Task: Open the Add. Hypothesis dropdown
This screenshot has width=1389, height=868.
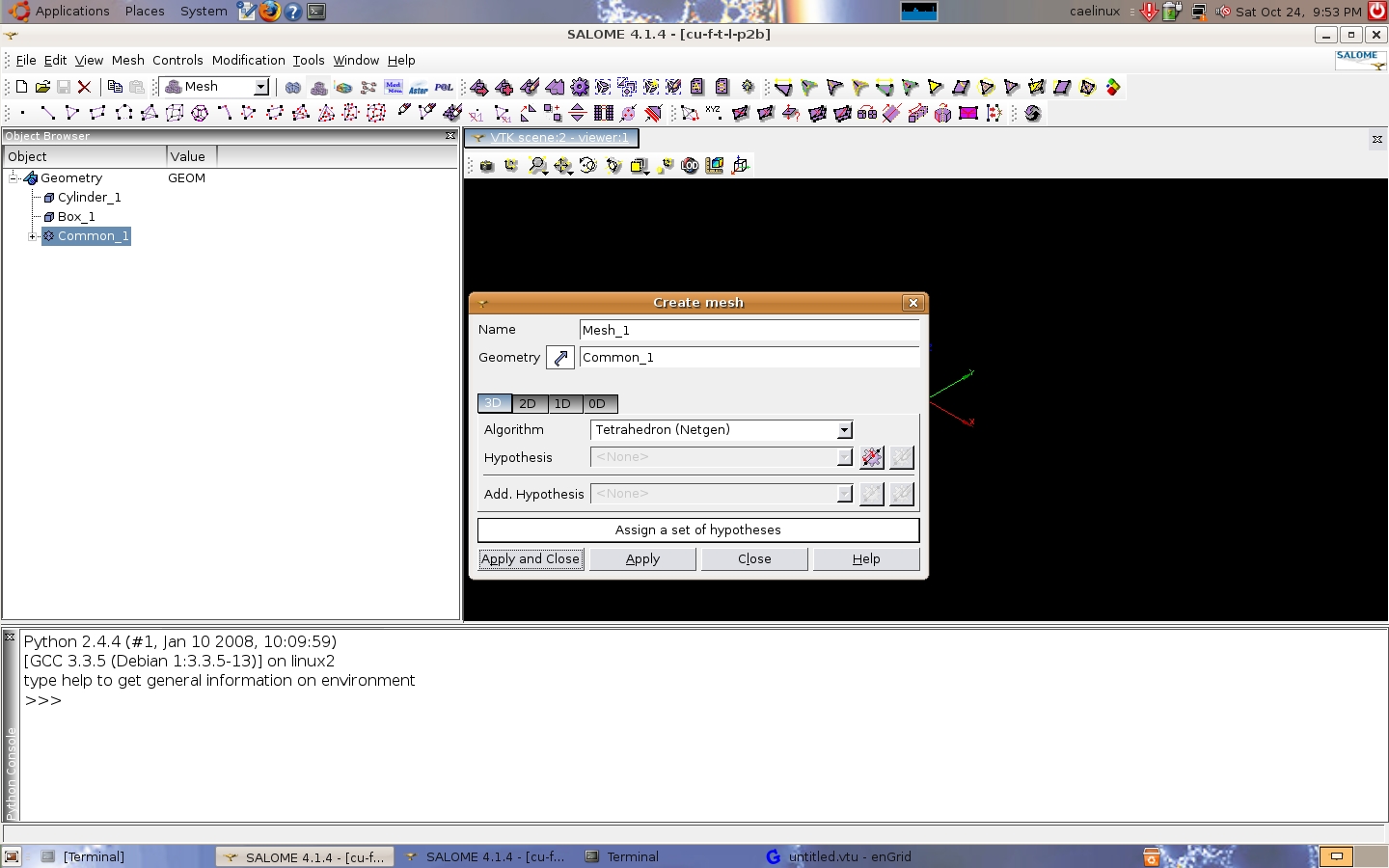Action: click(844, 494)
